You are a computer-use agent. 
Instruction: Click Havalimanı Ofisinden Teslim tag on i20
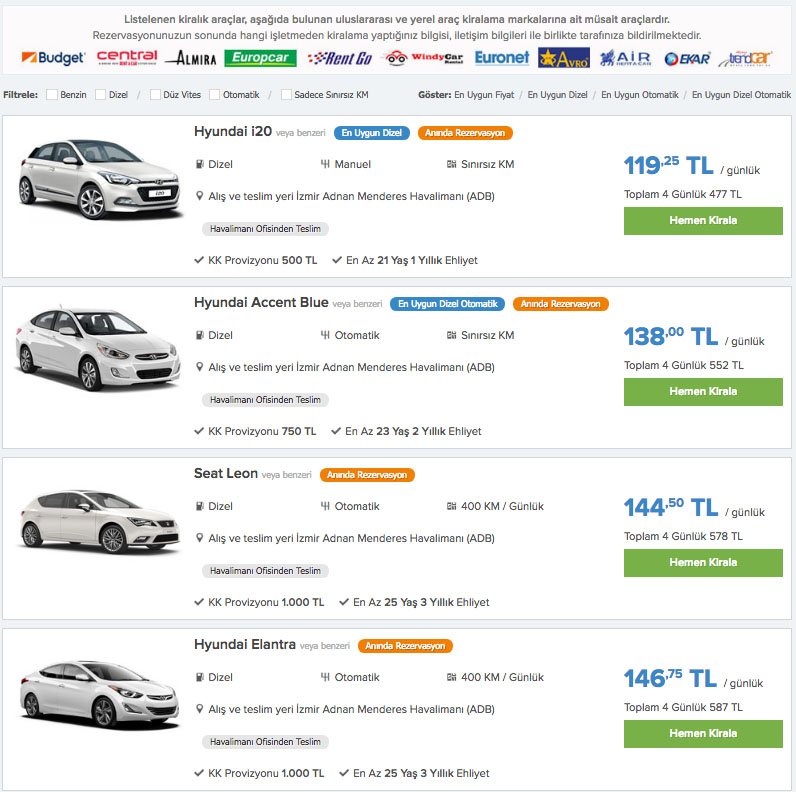point(266,229)
